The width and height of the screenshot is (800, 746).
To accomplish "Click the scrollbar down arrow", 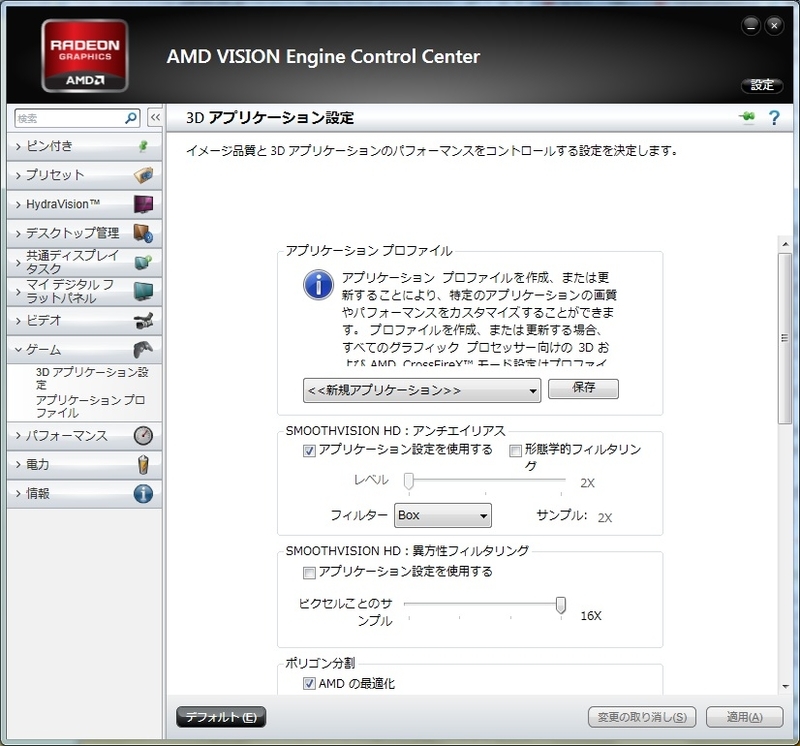I will 785,686.
